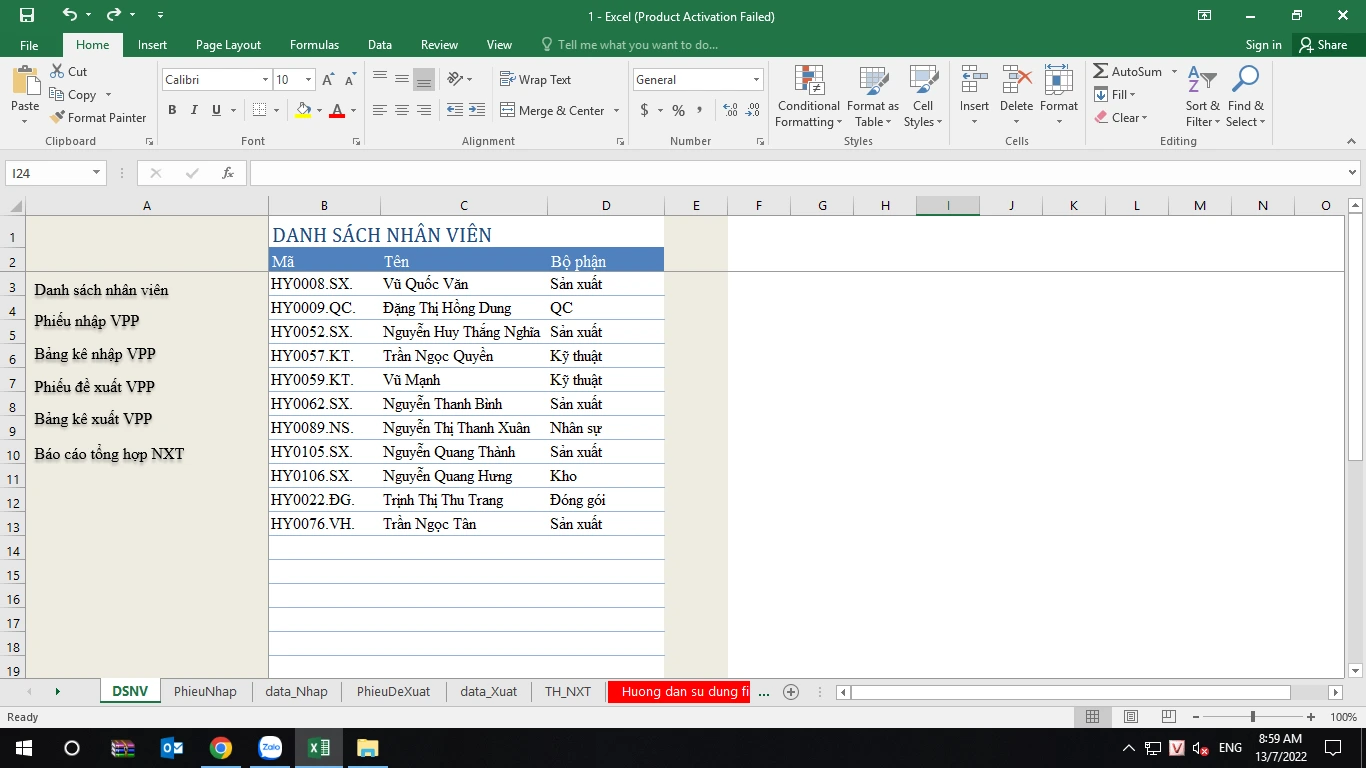Click the Increase Indent icon
The image size is (1366, 768).
tap(476, 110)
